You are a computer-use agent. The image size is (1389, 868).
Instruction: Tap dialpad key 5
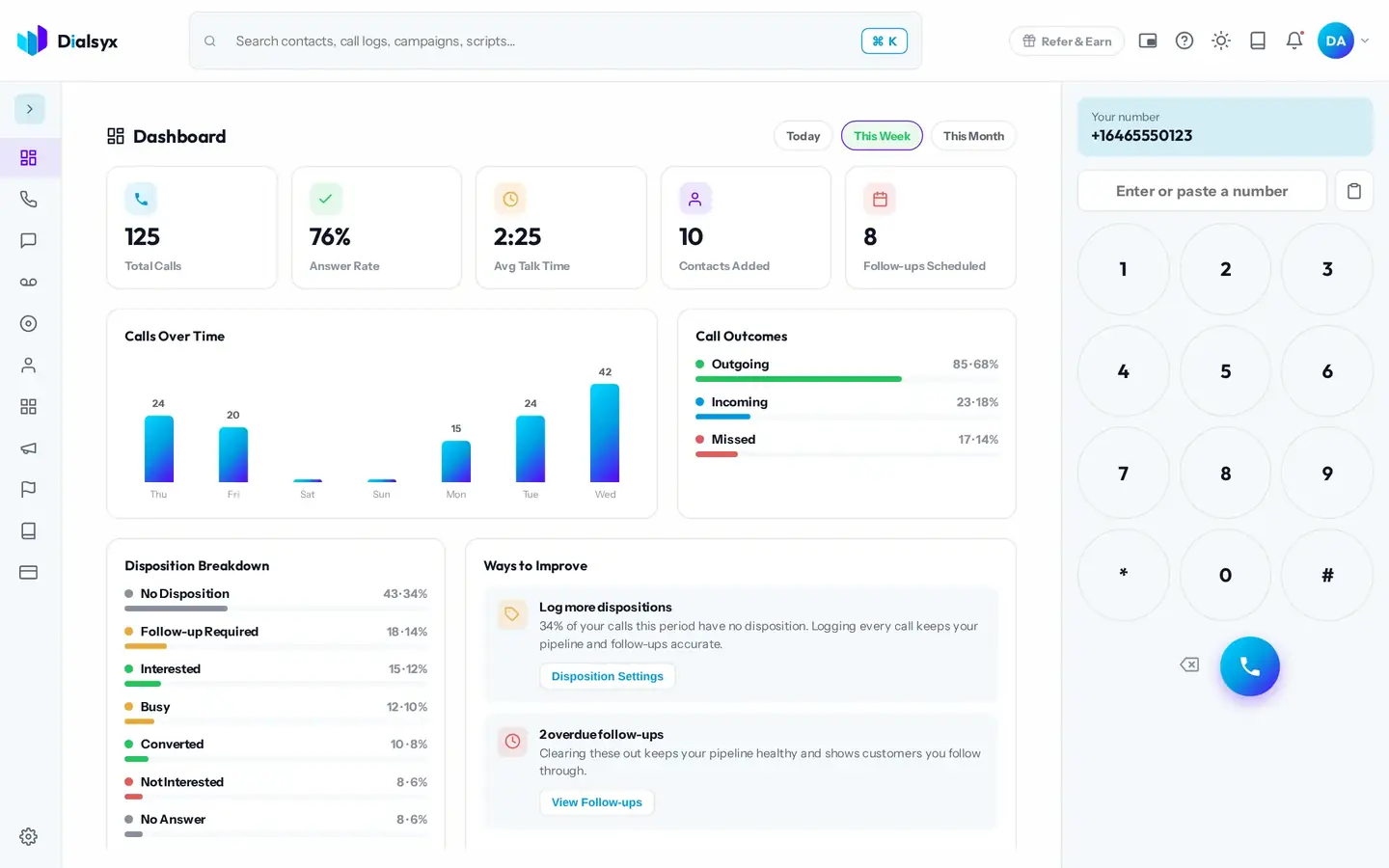click(1225, 371)
